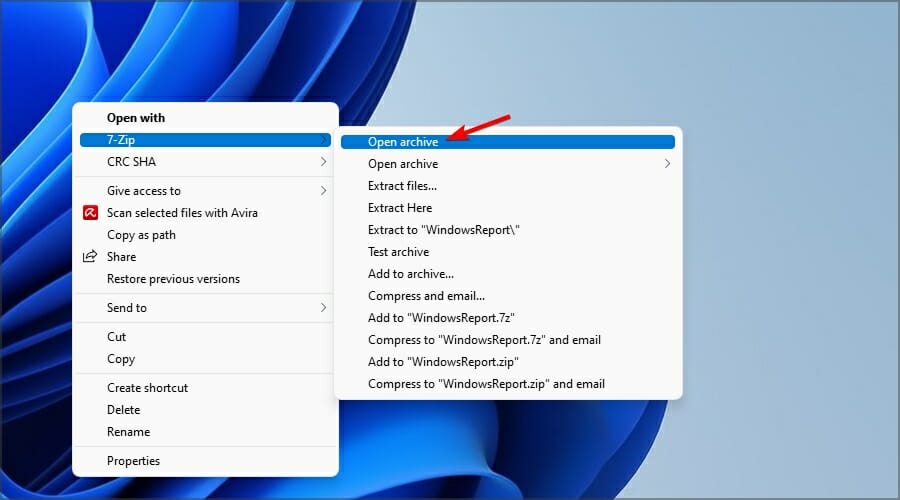Expand the CRC SHA chevron arrow
The image size is (900, 500).
324,162
